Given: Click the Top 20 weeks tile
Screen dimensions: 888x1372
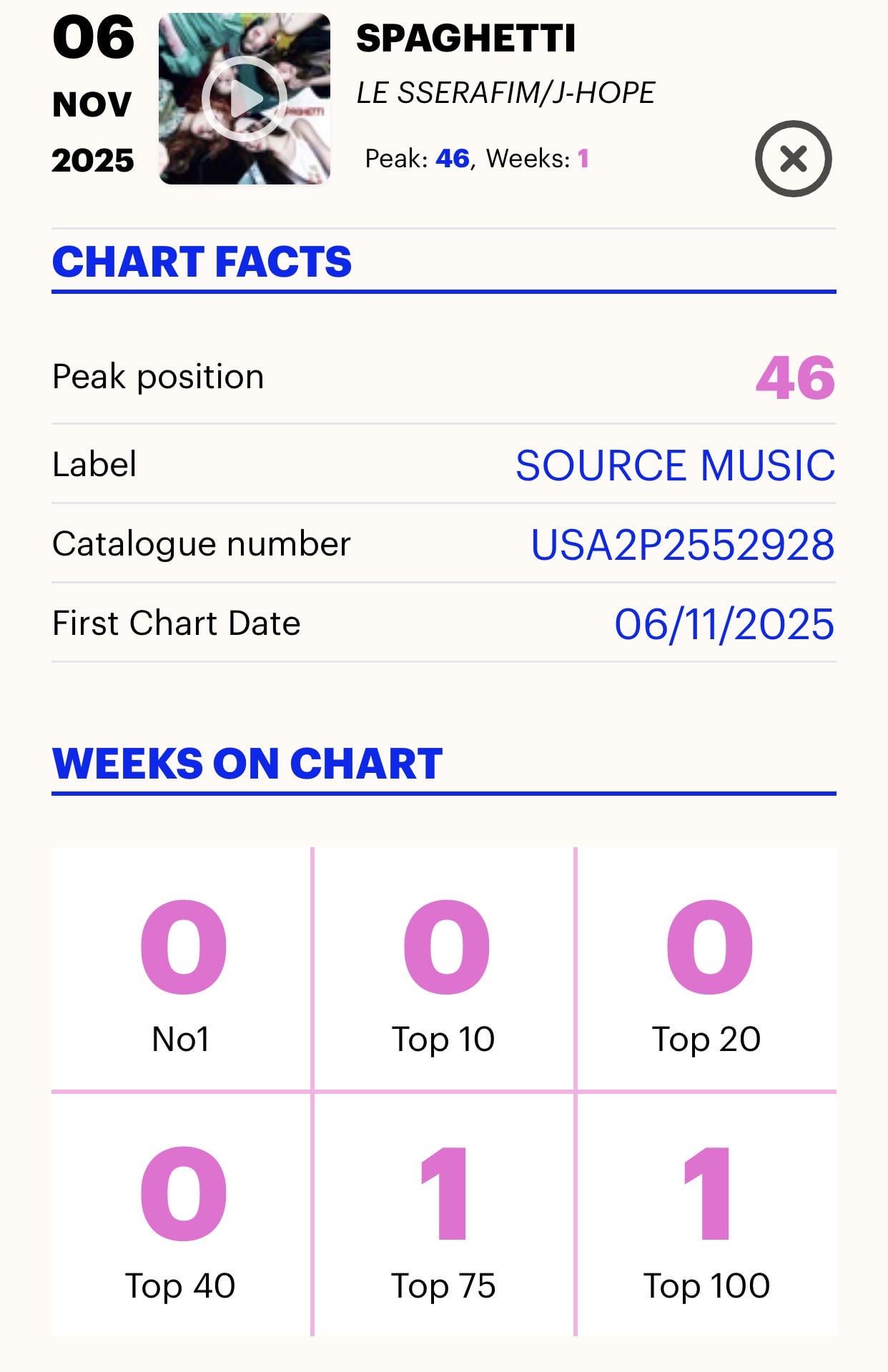Looking at the screenshot, I should [706, 970].
